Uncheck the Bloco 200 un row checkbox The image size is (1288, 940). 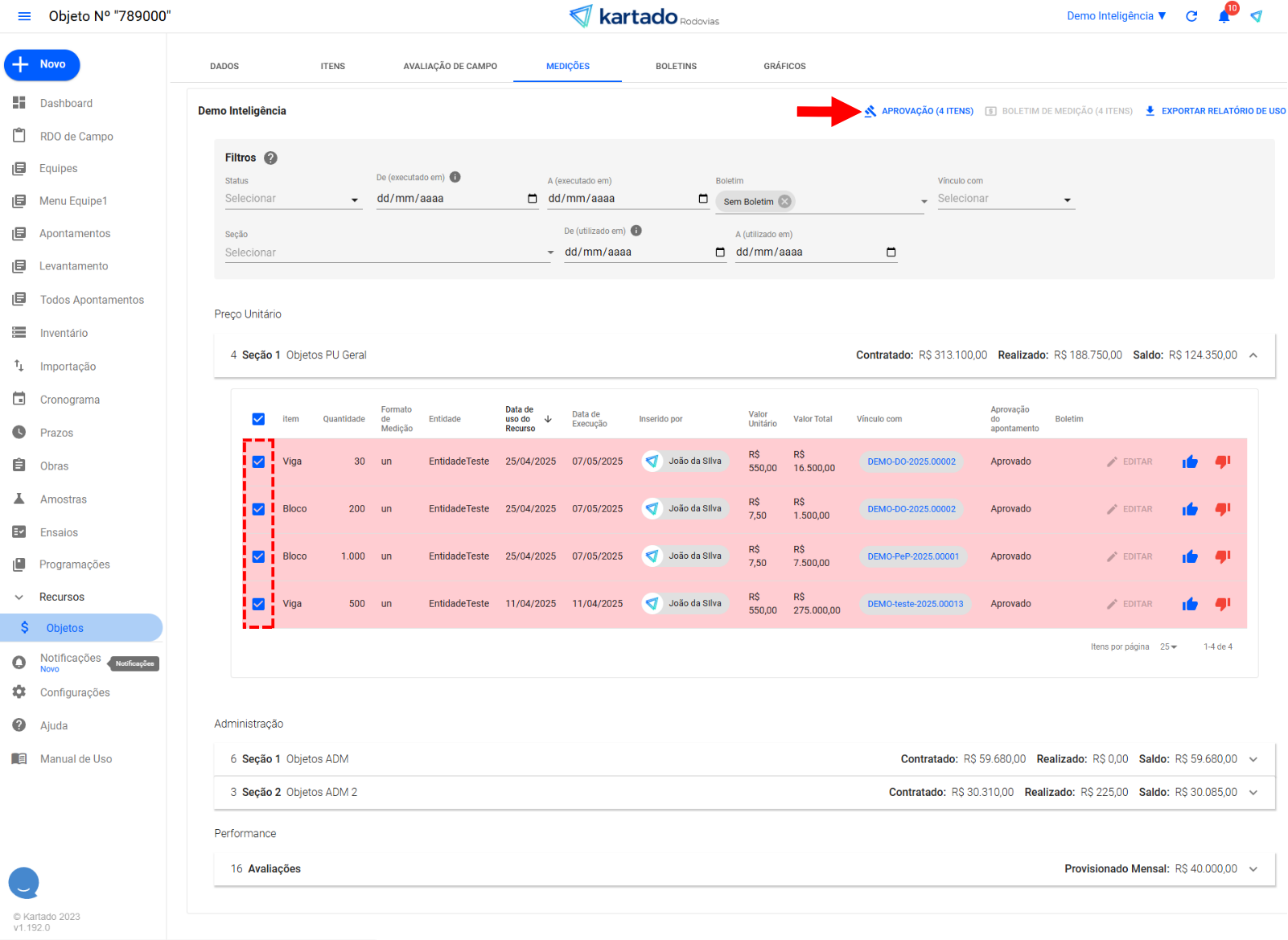point(258,509)
